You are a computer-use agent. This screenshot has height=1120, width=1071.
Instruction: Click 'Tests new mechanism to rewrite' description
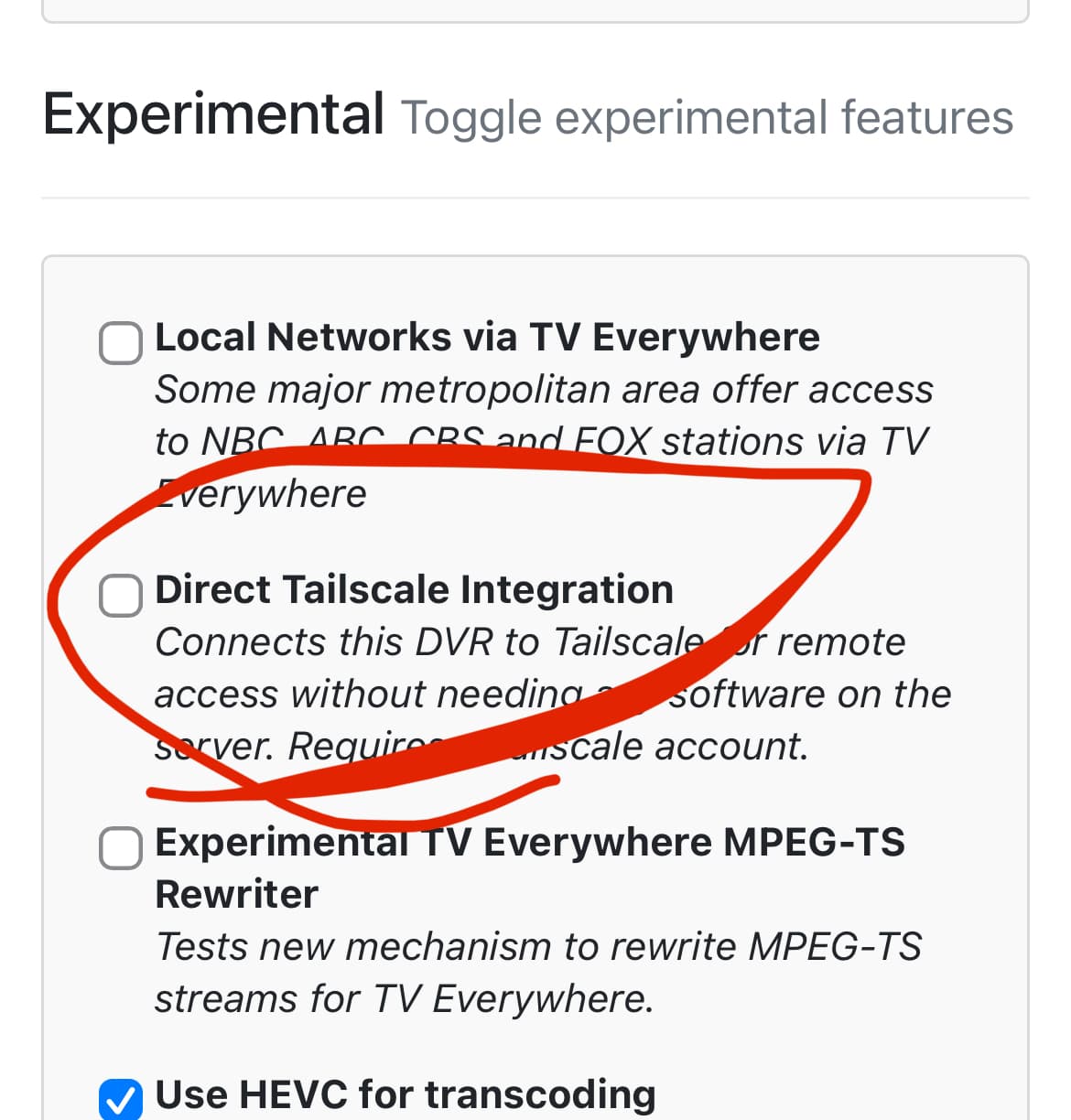click(x=538, y=946)
